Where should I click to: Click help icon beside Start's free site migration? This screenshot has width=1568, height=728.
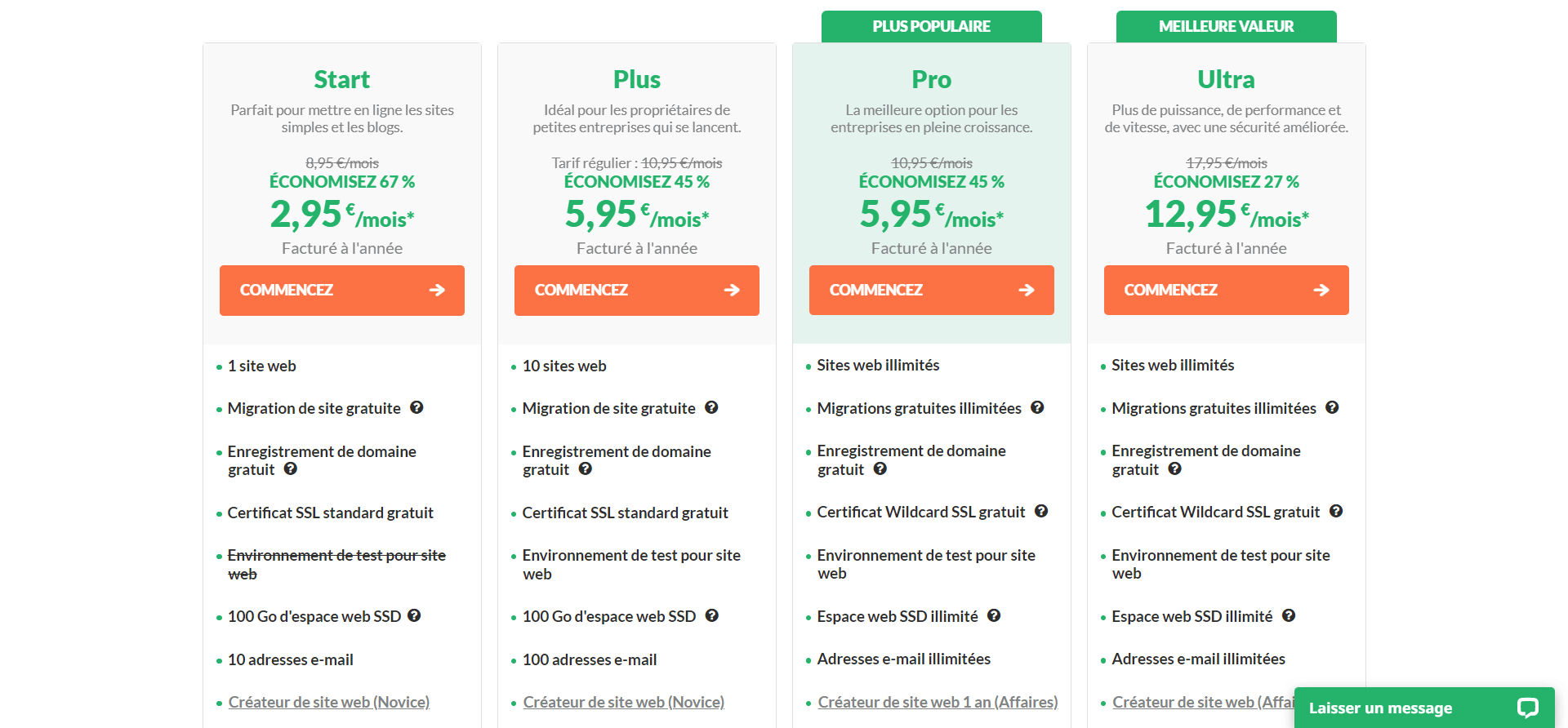point(416,407)
